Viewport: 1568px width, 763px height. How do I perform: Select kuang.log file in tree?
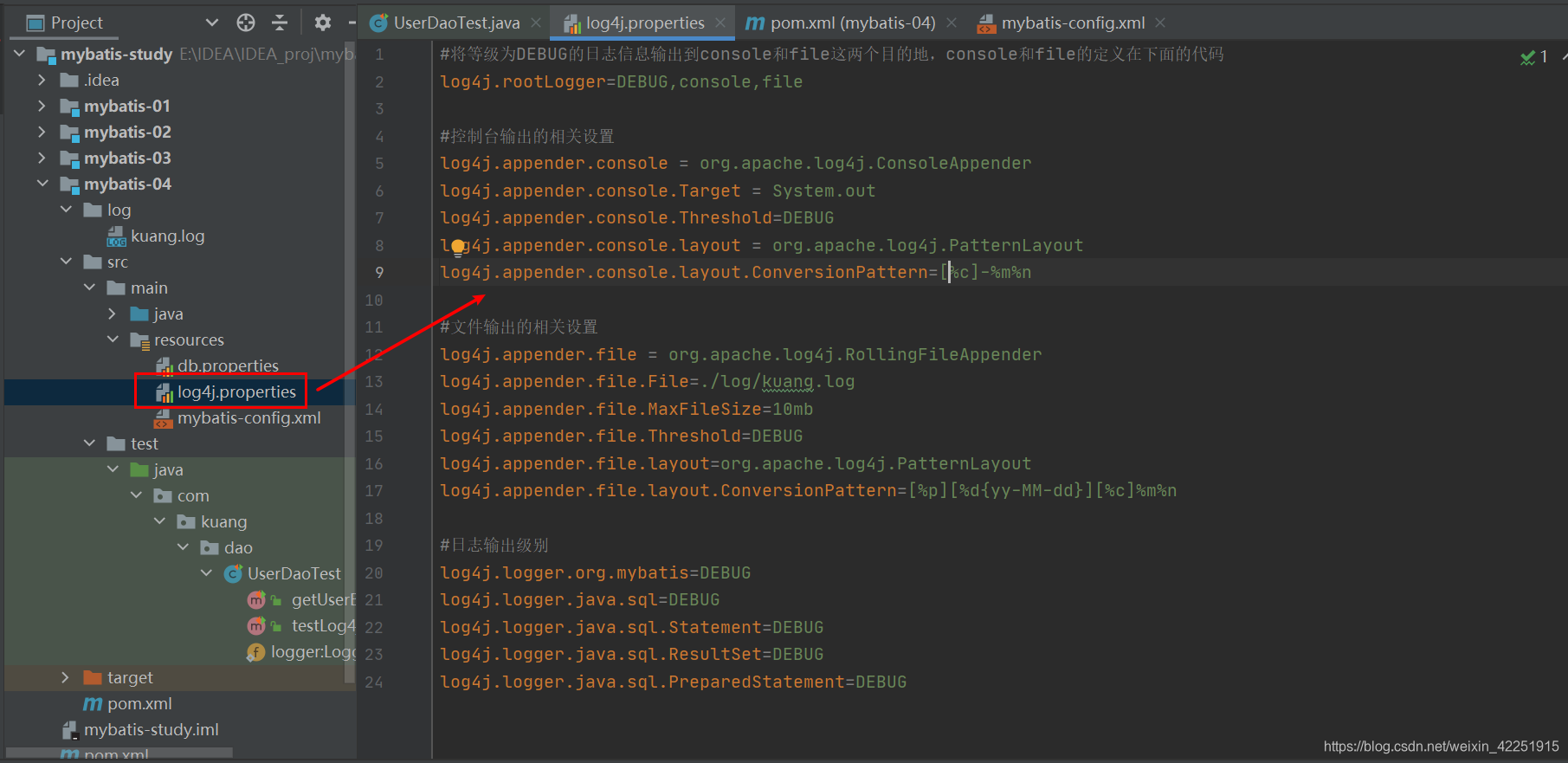(x=167, y=236)
